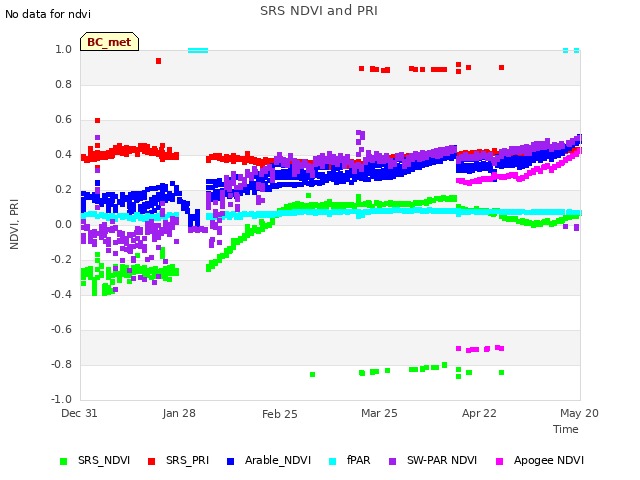The width and height of the screenshot is (640, 480).
Task: Toggle the fPAR series label
Action: (x=358, y=460)
